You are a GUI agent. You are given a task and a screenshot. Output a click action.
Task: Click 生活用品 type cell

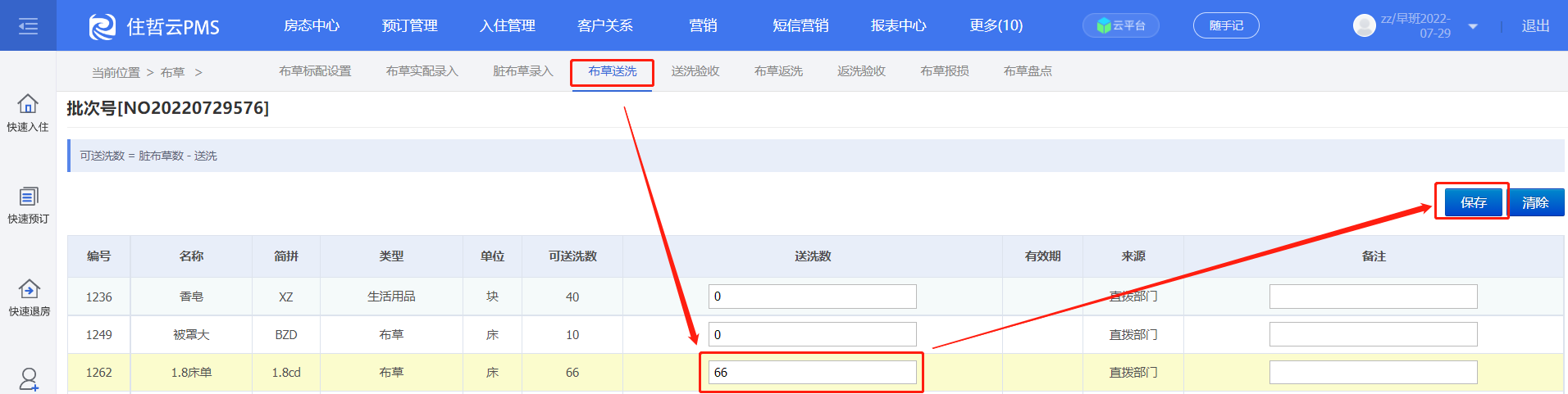[391, 297]
